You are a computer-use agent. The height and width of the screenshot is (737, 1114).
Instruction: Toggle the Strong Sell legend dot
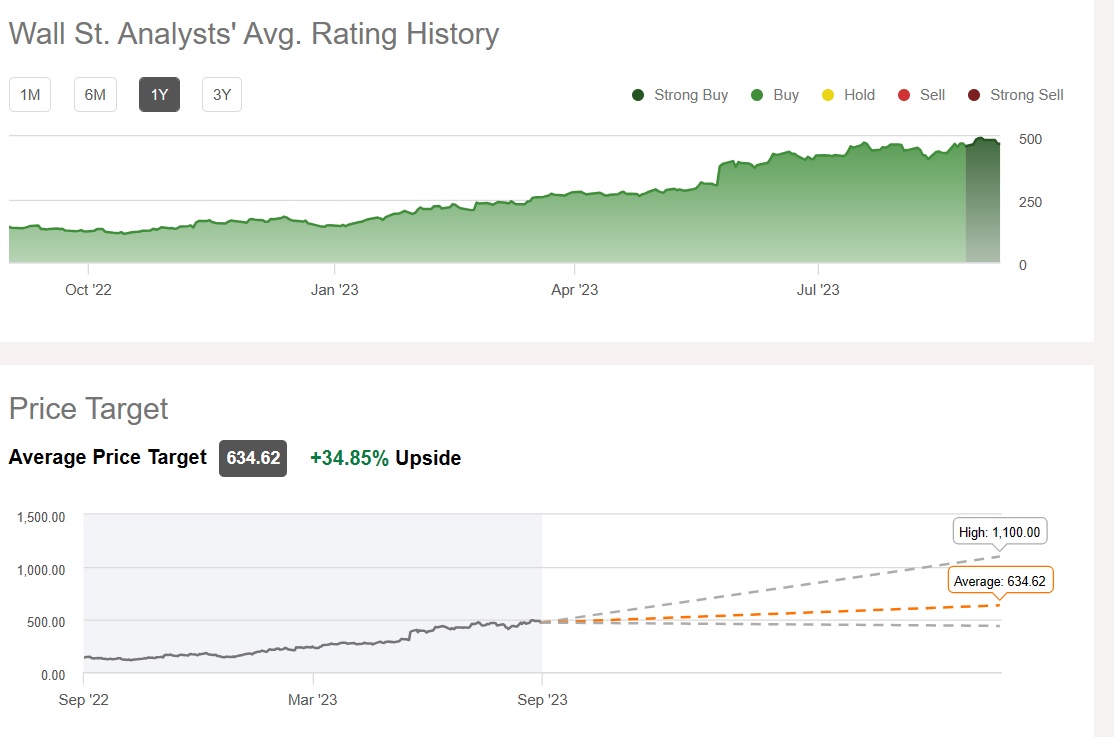tap(974, 95)
